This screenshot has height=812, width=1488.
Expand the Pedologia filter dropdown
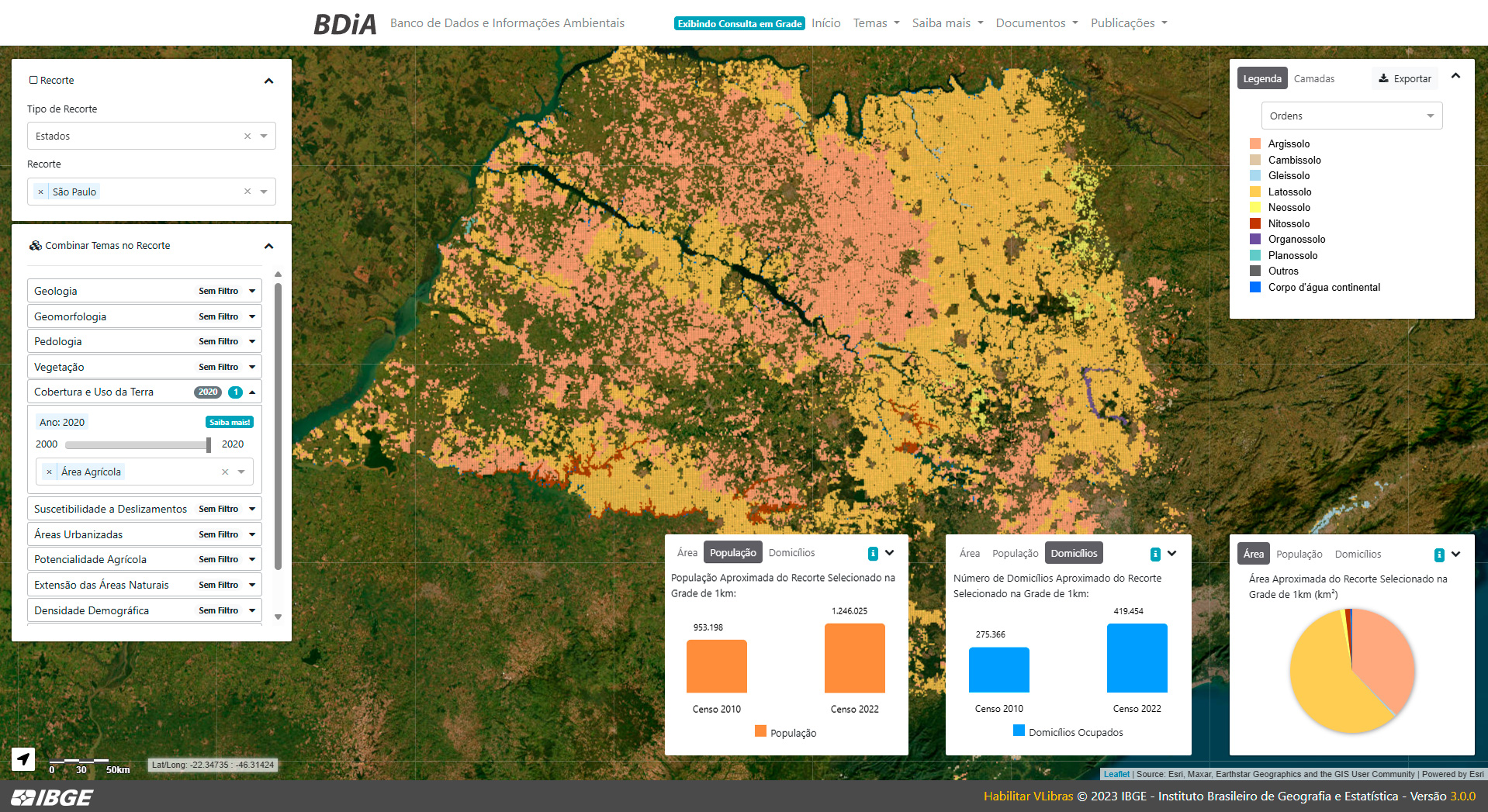point(252,341)
